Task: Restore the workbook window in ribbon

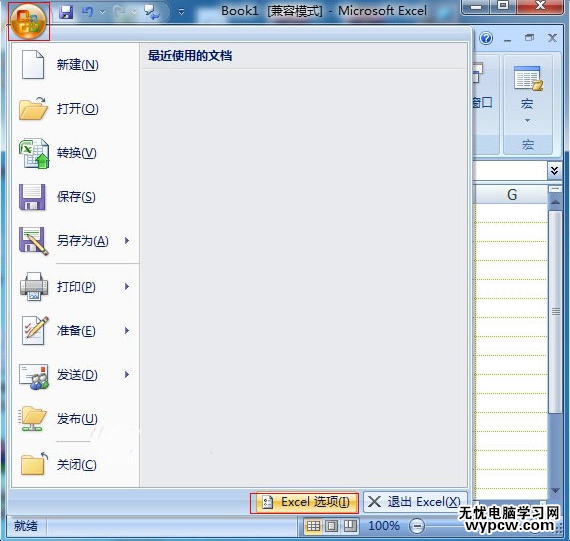Action: [530, 37]
